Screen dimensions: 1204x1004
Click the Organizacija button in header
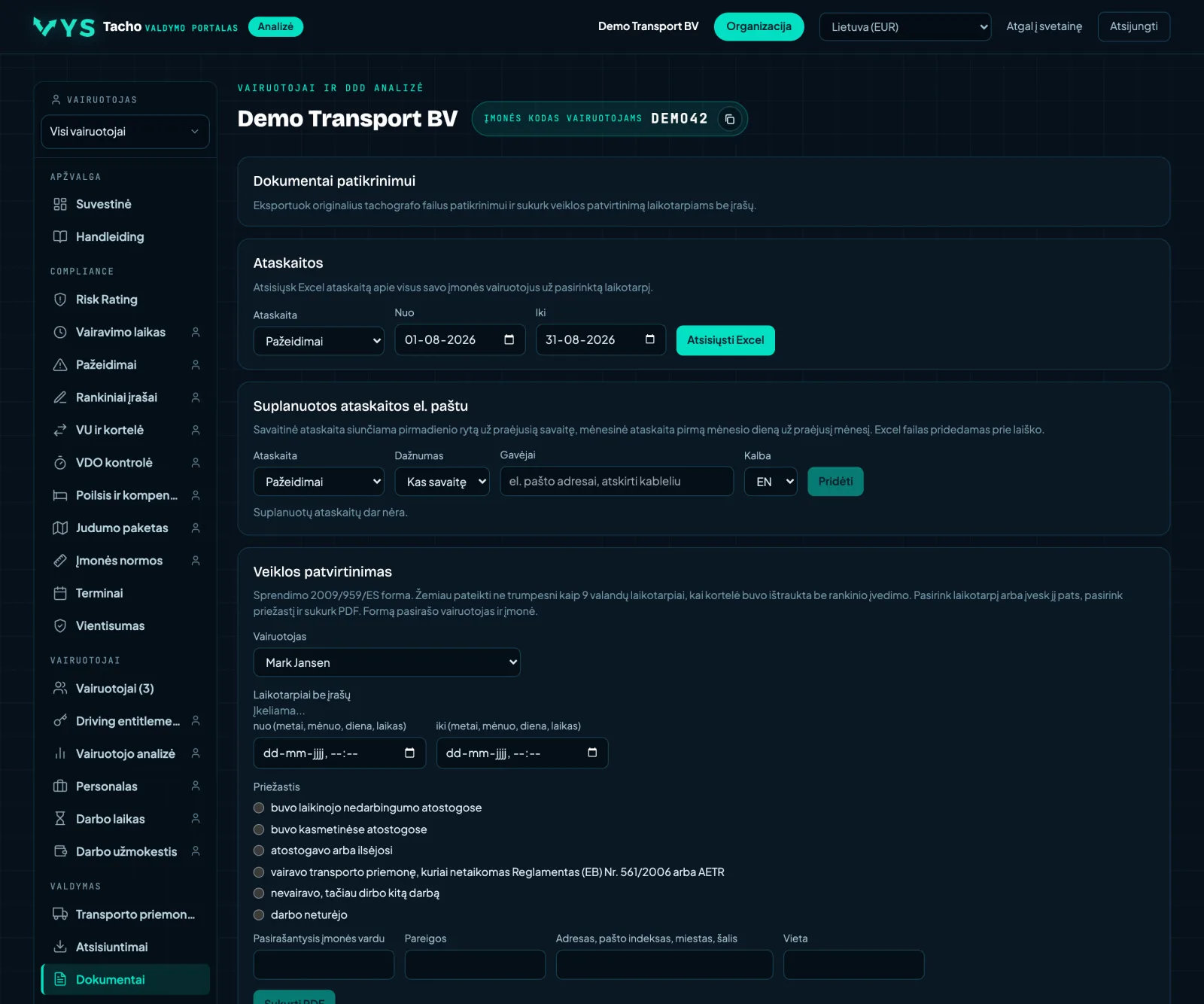(759, 26)
